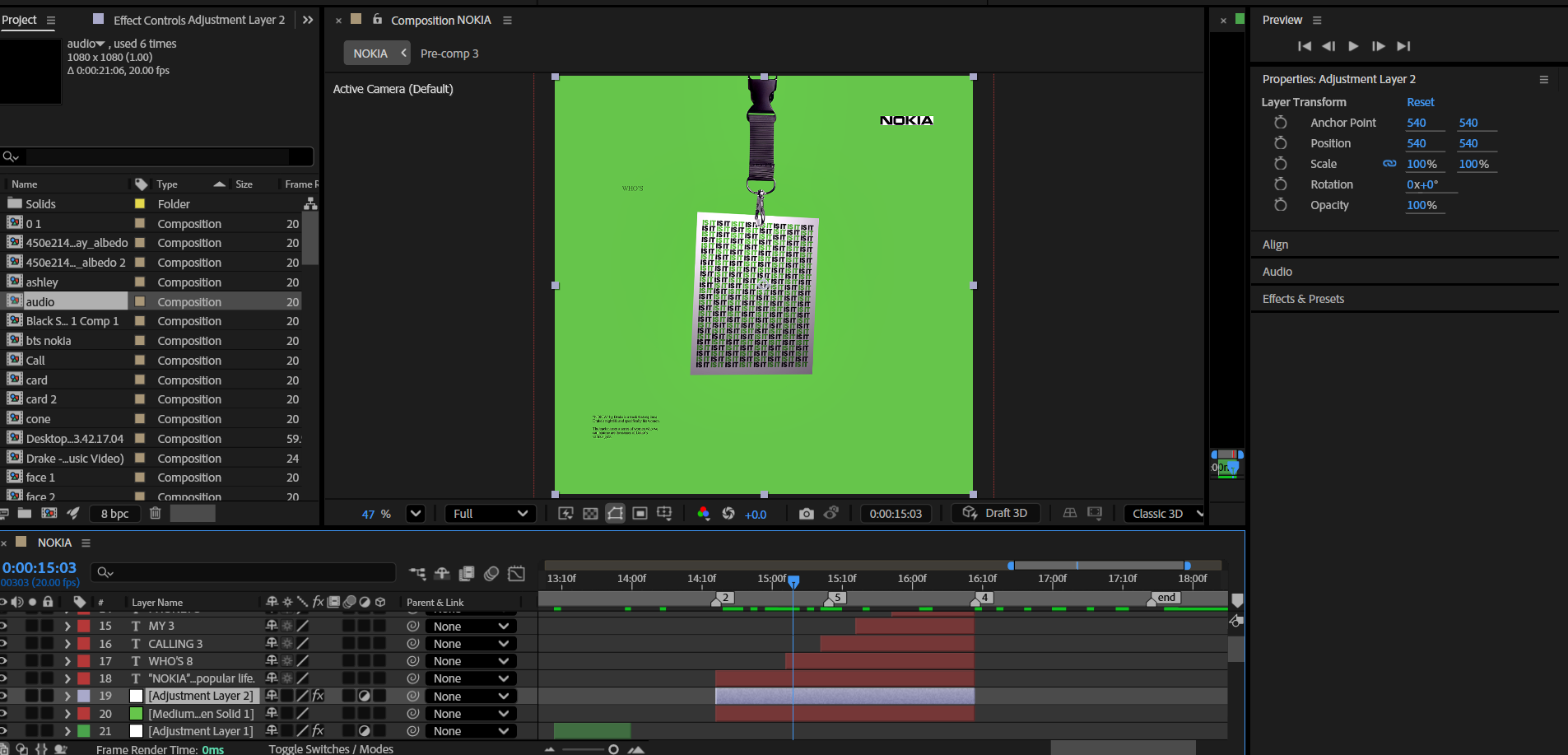Open parent dropdown for MY 3 layer
The width and height of the screenshot is (1568, 755).
click(471, 627)
